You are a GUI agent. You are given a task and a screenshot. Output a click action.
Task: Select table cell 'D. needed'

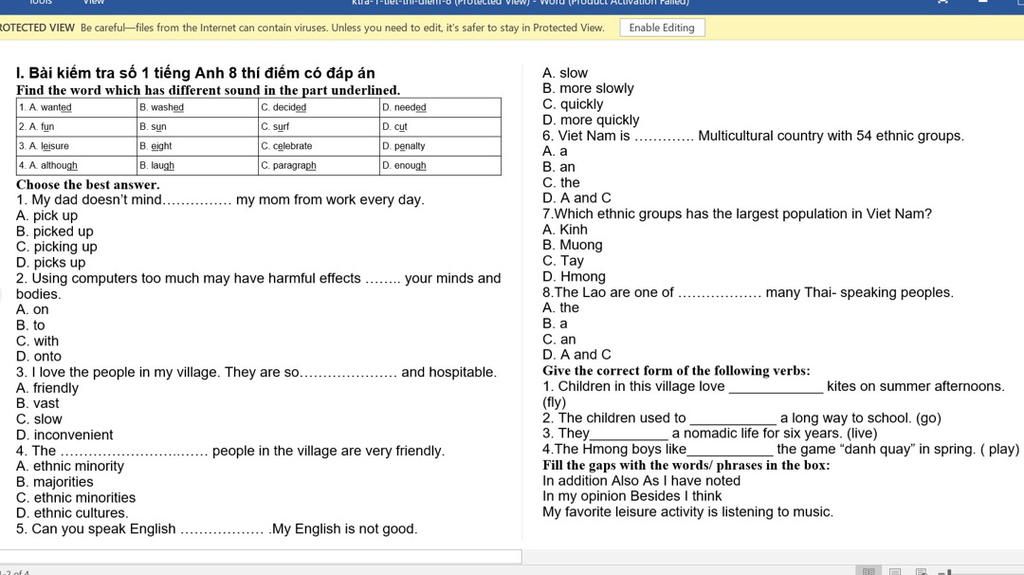click(x=440, y=107)
